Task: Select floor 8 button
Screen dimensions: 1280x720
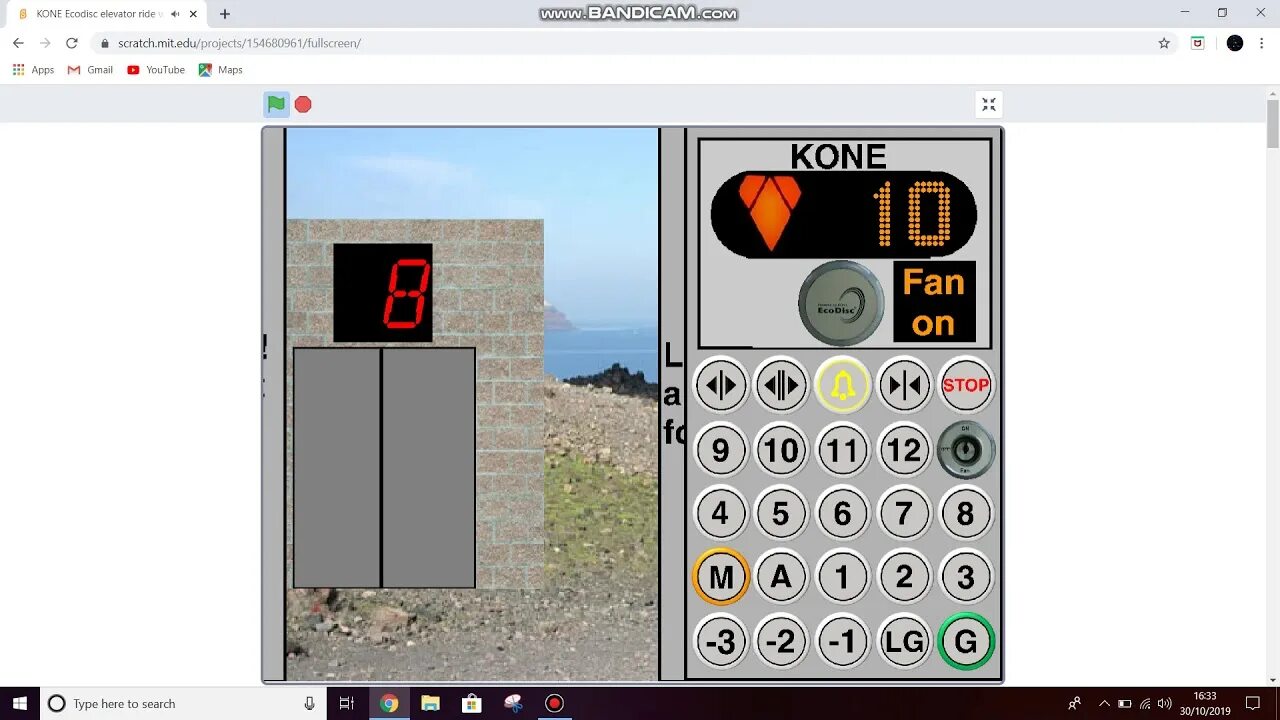Action: tap(966, 513)
